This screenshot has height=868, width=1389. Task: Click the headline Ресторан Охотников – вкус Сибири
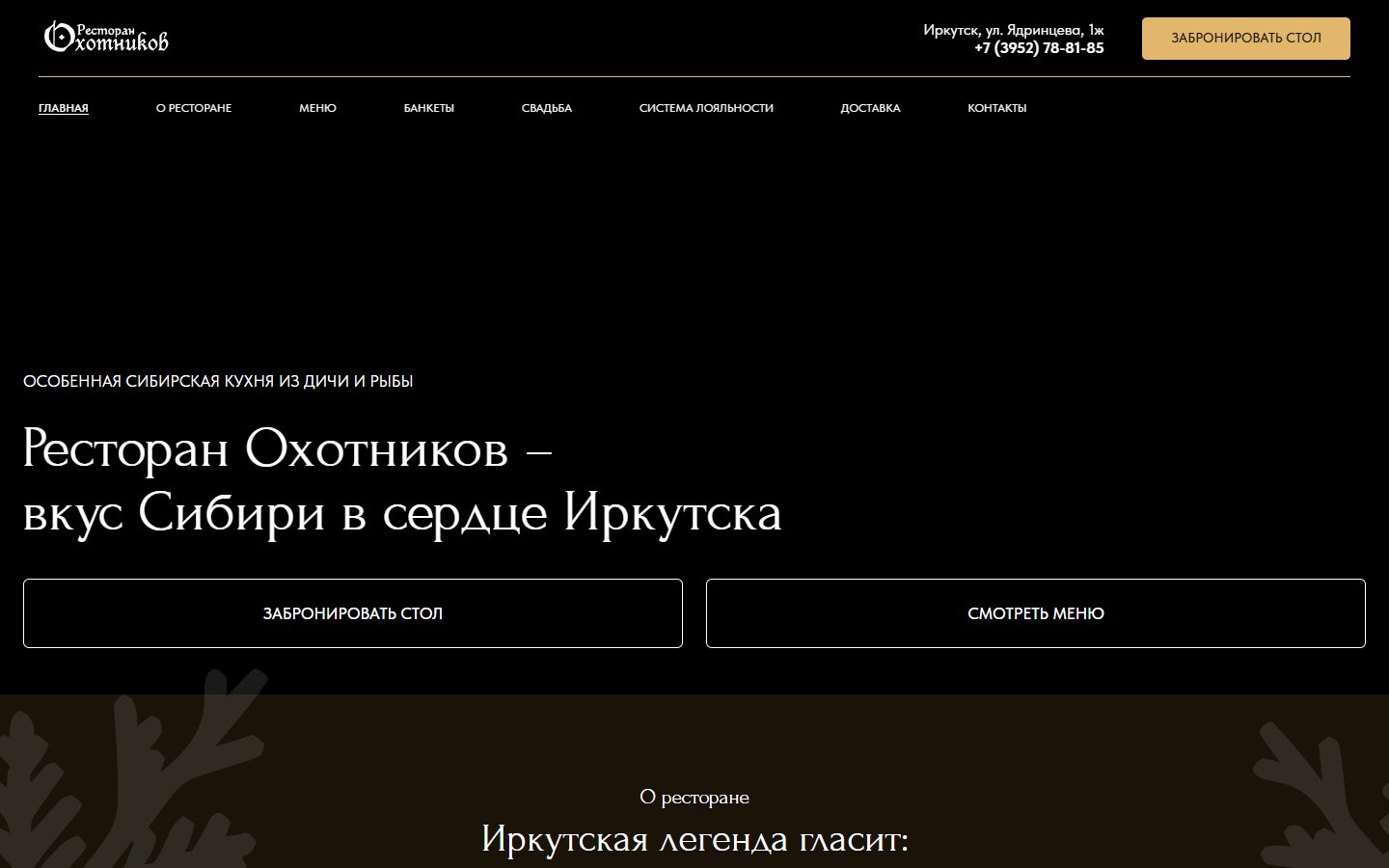point(402,479)
